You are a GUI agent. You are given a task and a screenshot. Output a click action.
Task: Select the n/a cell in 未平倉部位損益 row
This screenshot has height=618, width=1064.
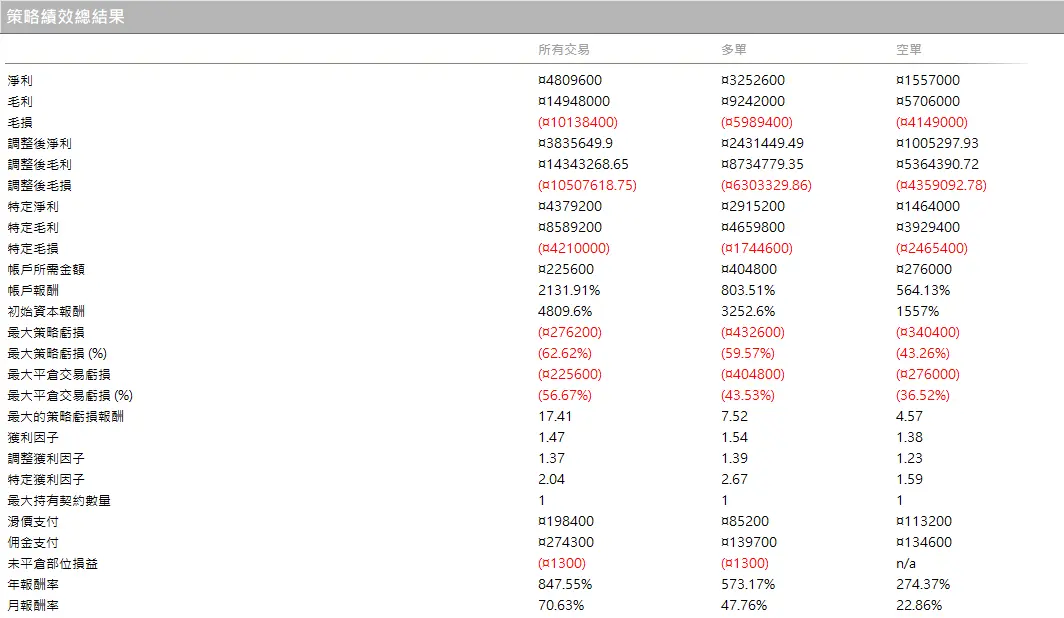(906, 563)
